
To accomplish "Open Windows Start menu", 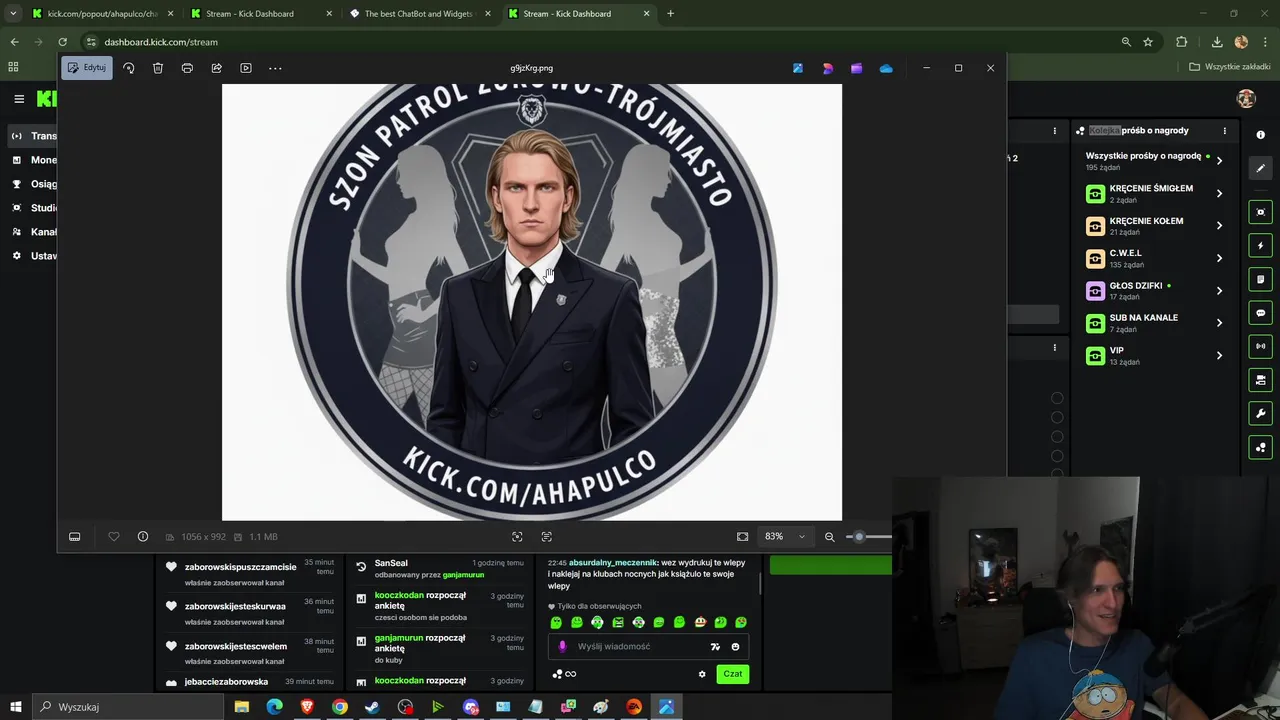I will click(16, 707).
